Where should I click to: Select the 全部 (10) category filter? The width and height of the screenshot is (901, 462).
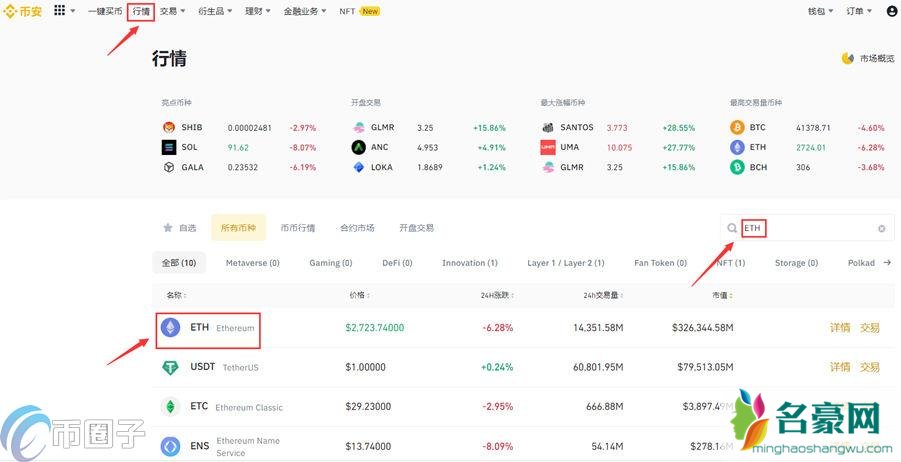[179, 263]
